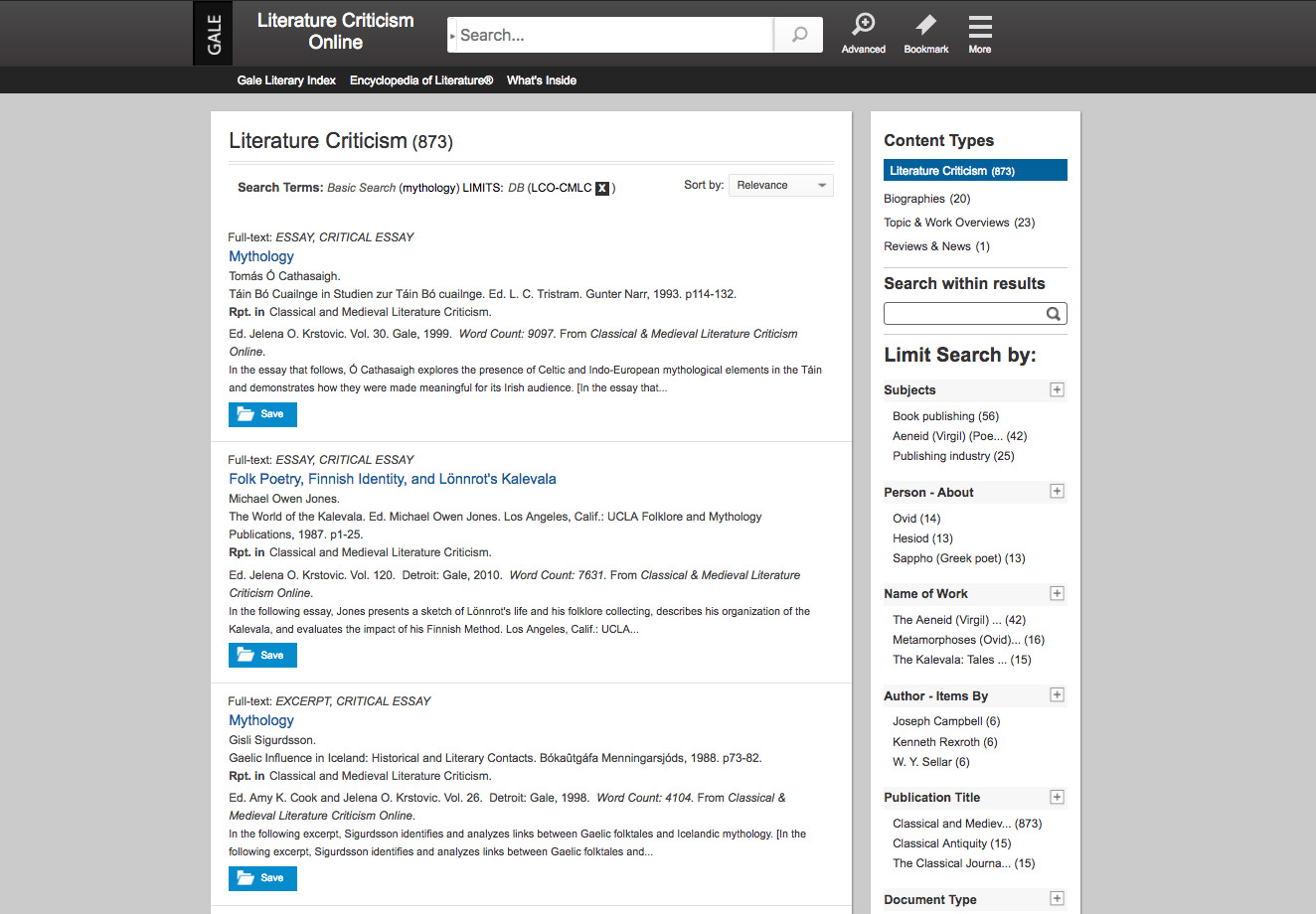Filter by person Ovid (14)
Image resolution: width=1316 pixels, height=914 pixels.
(x=916, y=519)
